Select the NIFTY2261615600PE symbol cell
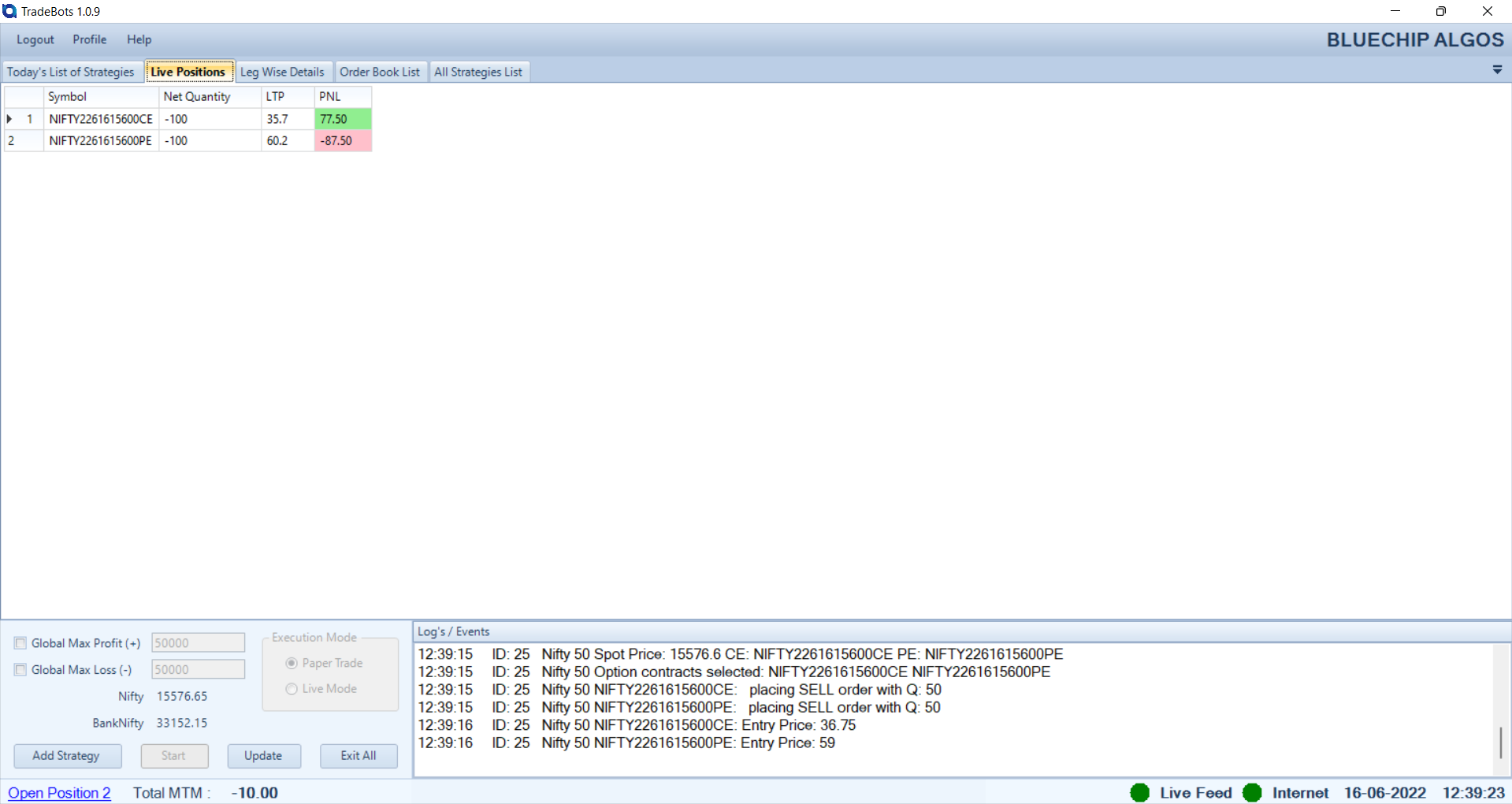The width and height of the screenshot is (1512, 804). (x=101, y=141)
